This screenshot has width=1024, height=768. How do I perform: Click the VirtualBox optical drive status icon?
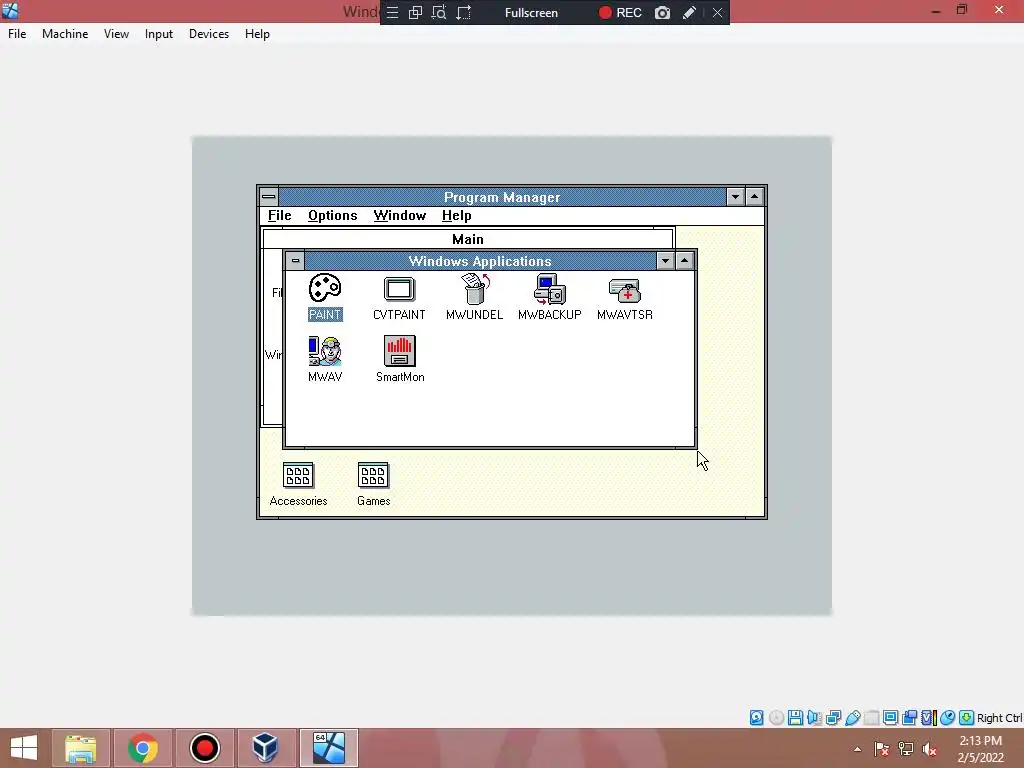(x=776, y=718)
